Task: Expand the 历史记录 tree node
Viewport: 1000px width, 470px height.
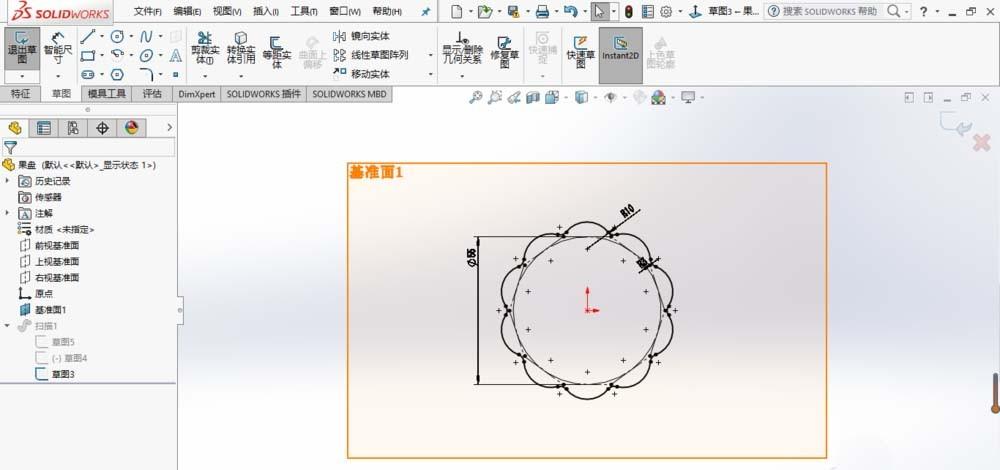Action: pyautogui.click(x=8, y=181)
